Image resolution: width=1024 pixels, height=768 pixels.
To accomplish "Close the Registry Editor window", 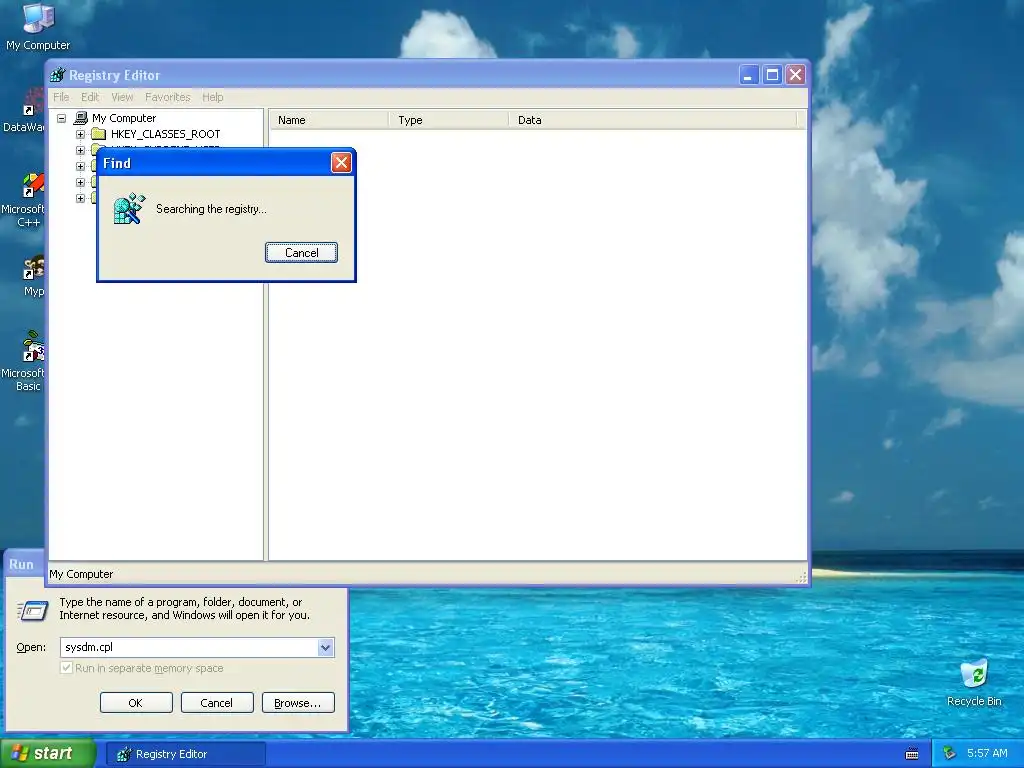I will tap(795, 75).
